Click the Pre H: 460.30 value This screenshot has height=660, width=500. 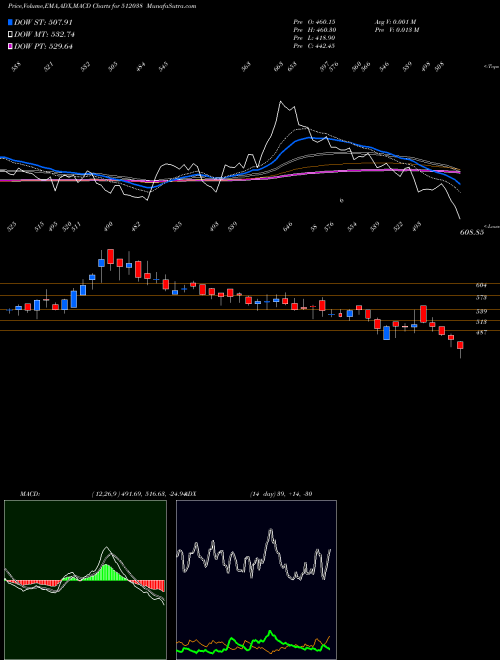point(314,30)
